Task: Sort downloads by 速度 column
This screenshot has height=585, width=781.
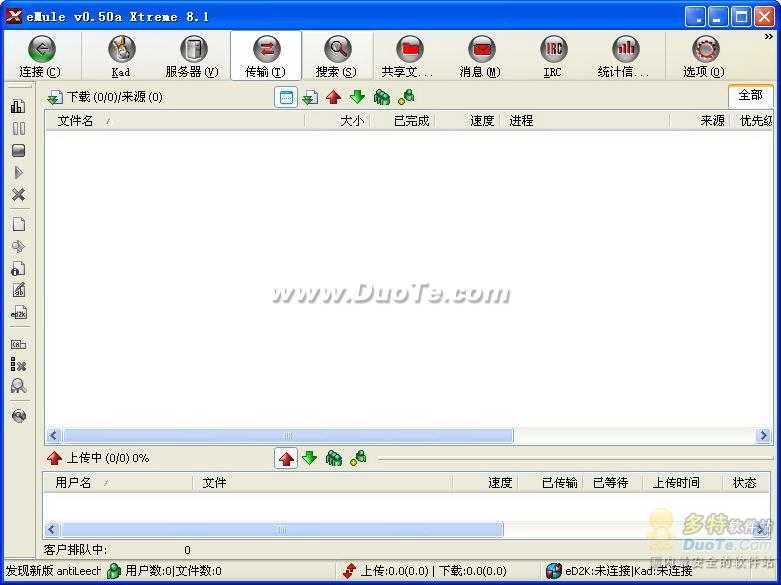Action: click(467, 121)
